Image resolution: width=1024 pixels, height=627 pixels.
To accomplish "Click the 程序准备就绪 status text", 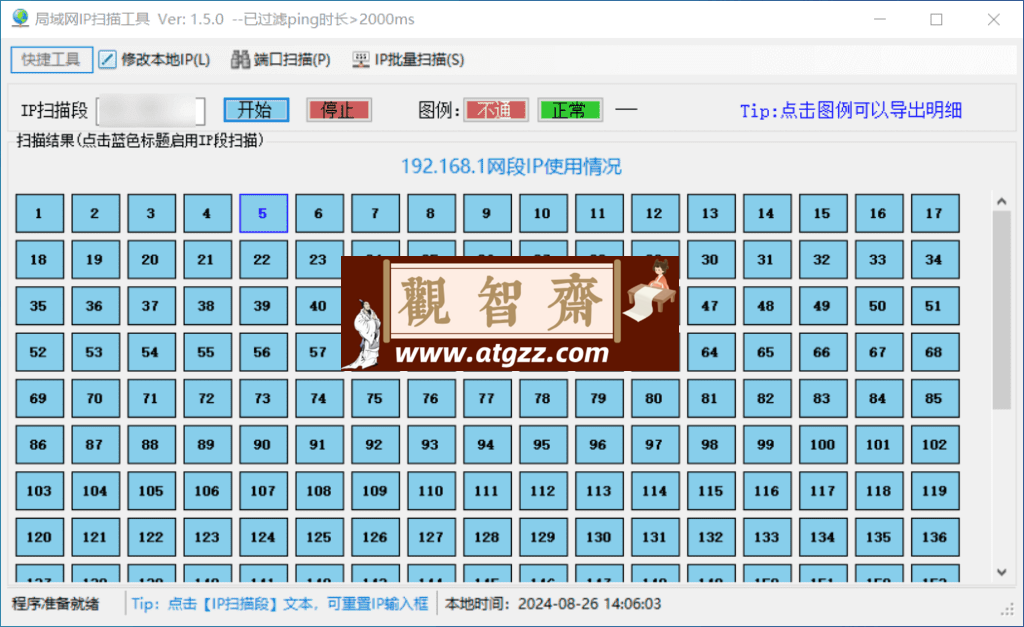I will point(56,603).
